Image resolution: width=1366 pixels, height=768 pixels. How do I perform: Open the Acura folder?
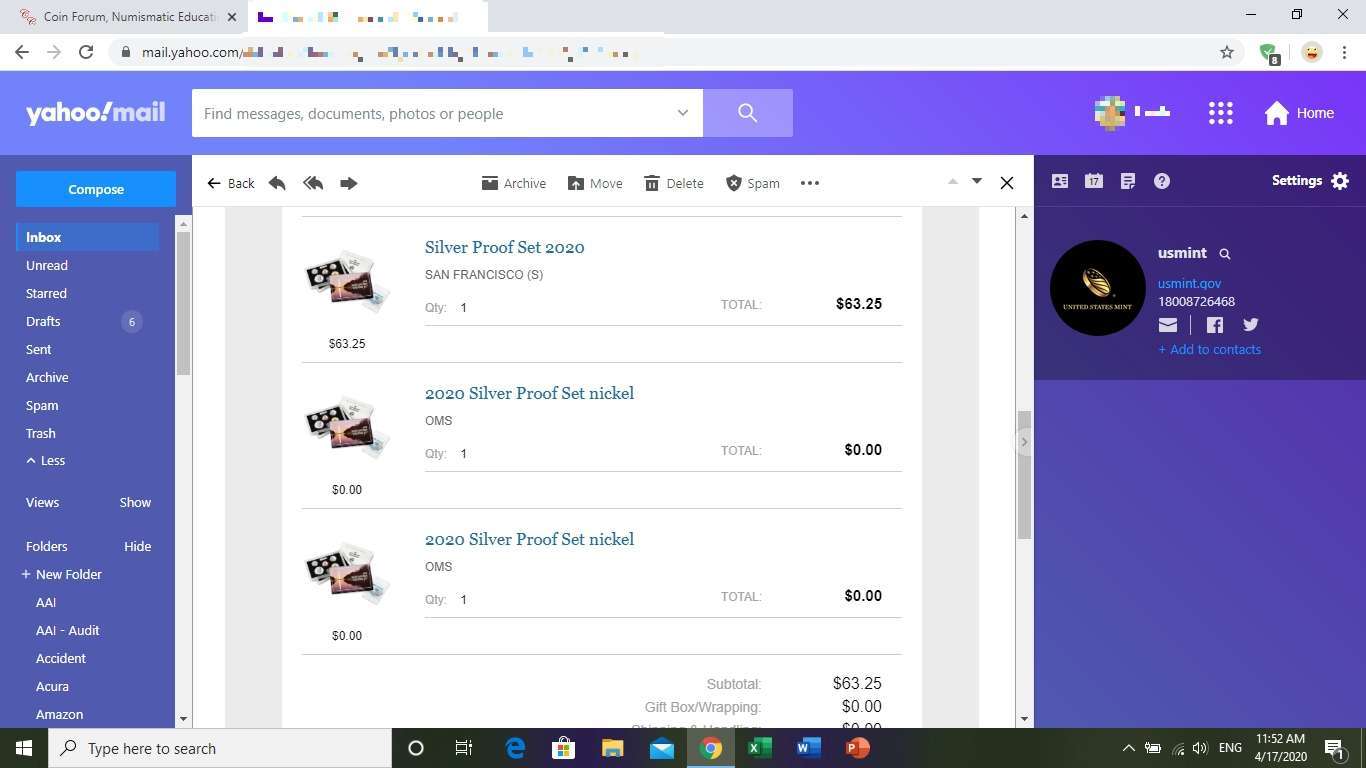(x=52, y=686)
